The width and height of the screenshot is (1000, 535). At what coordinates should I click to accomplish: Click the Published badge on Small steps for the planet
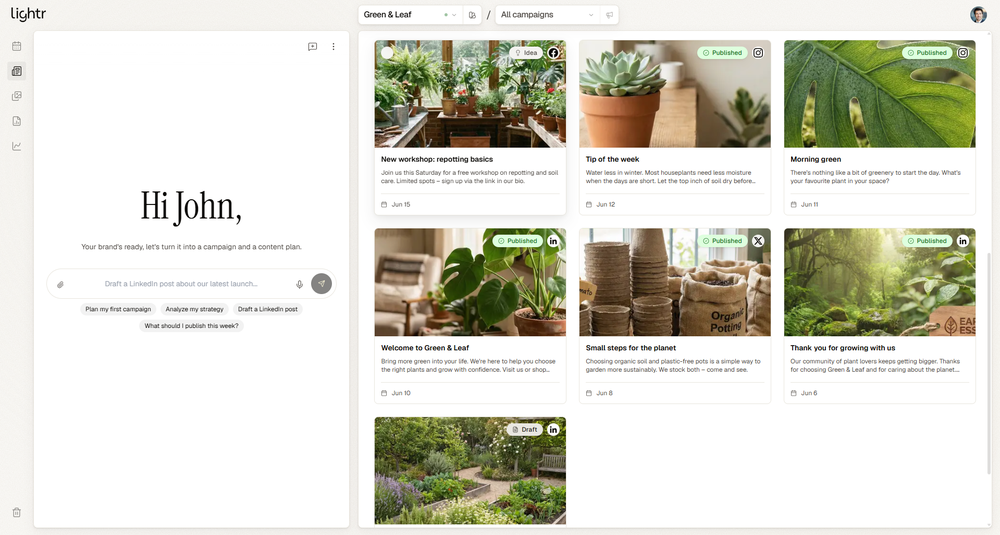click(x=723, y=241)
